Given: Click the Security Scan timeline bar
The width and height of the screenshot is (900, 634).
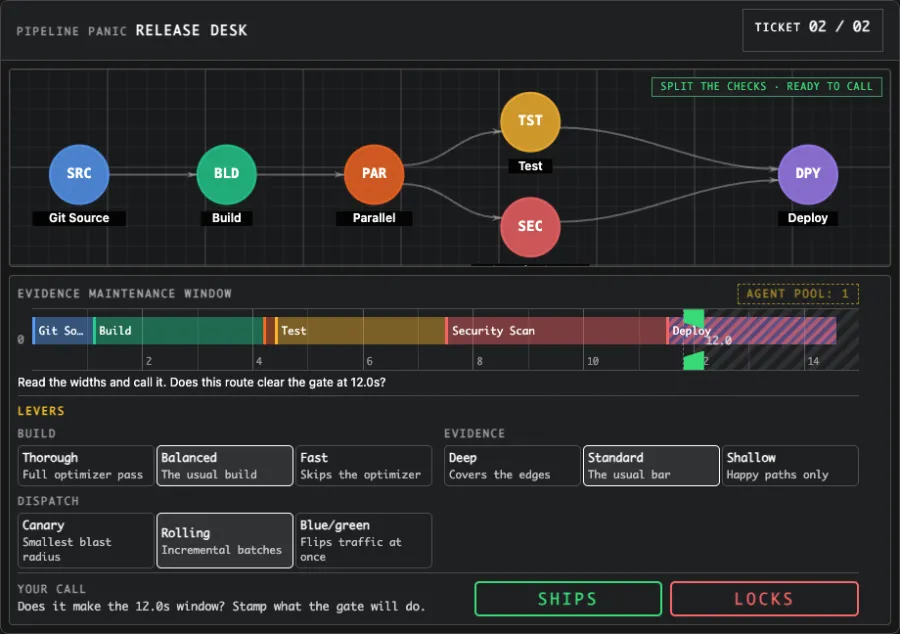Looking at the screenshot, I should (x=556, y=331).
